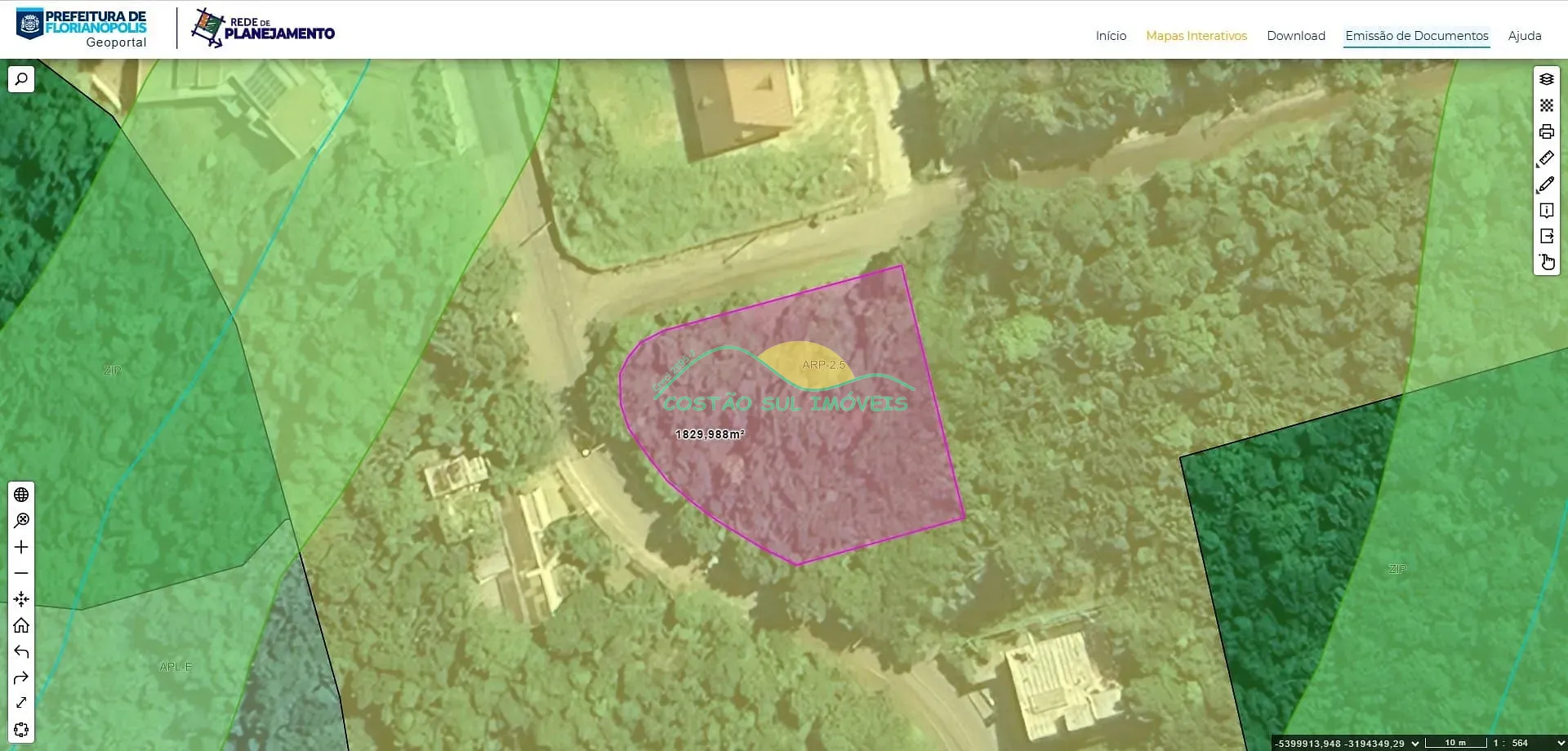Open the Download menu item
The image size is (1568, 751).
coord(1296,36)
